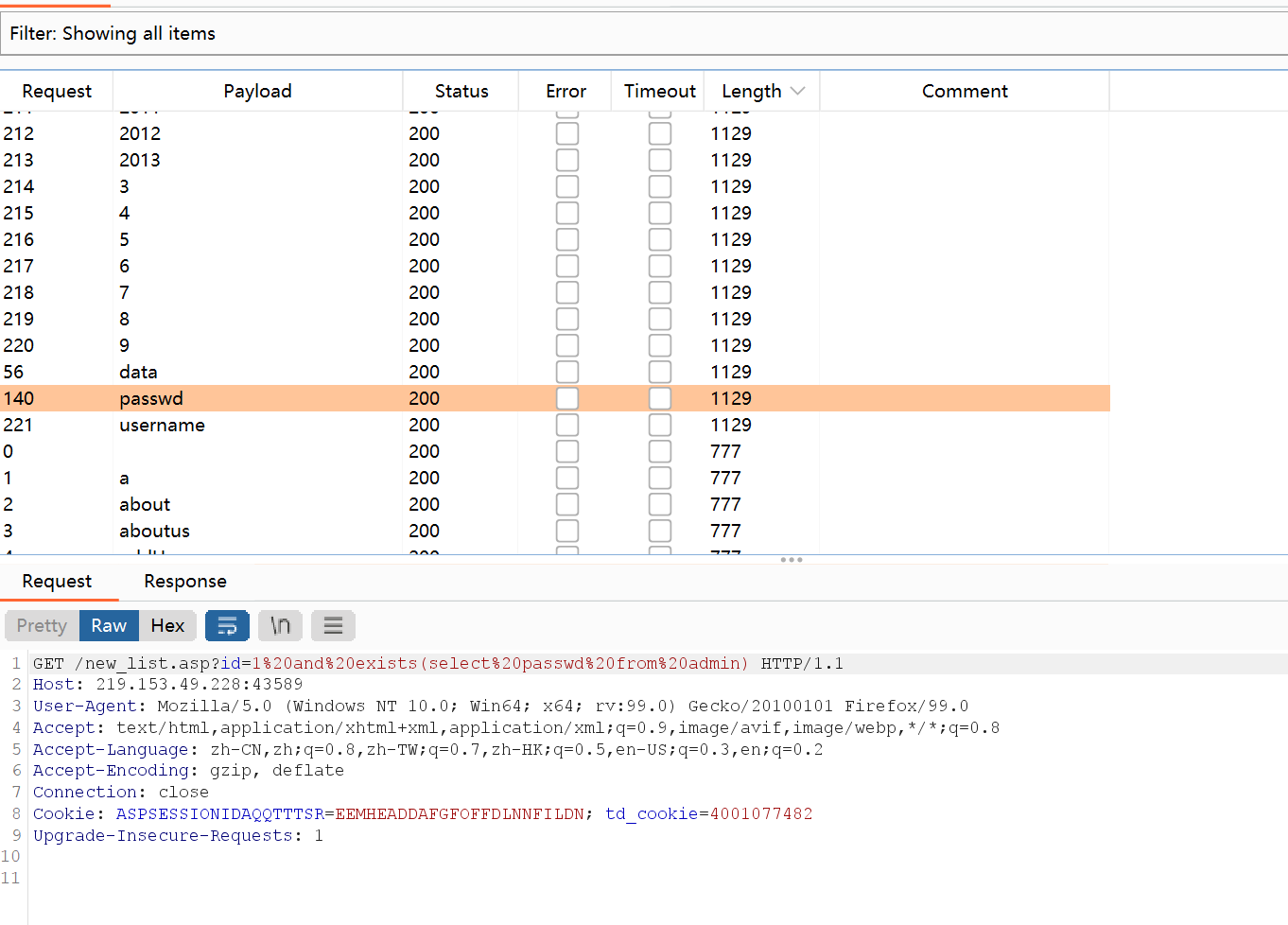Toggle Timeout checkbox in data row
The height and width of the screenshot is (925, 1288).
pos(660,372)
